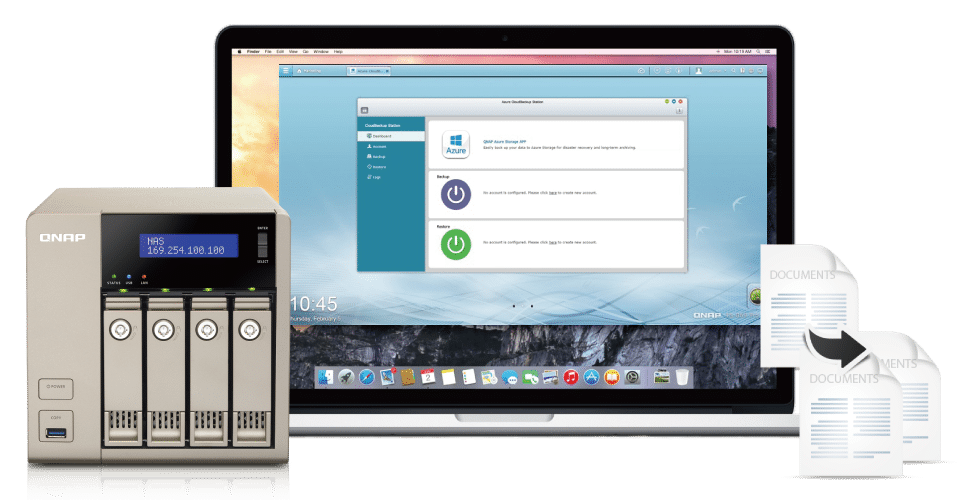Open Restore in the left sidebar
Image resolution: width=980 pixels, height=500 pixels.
[x=378, y=167]
